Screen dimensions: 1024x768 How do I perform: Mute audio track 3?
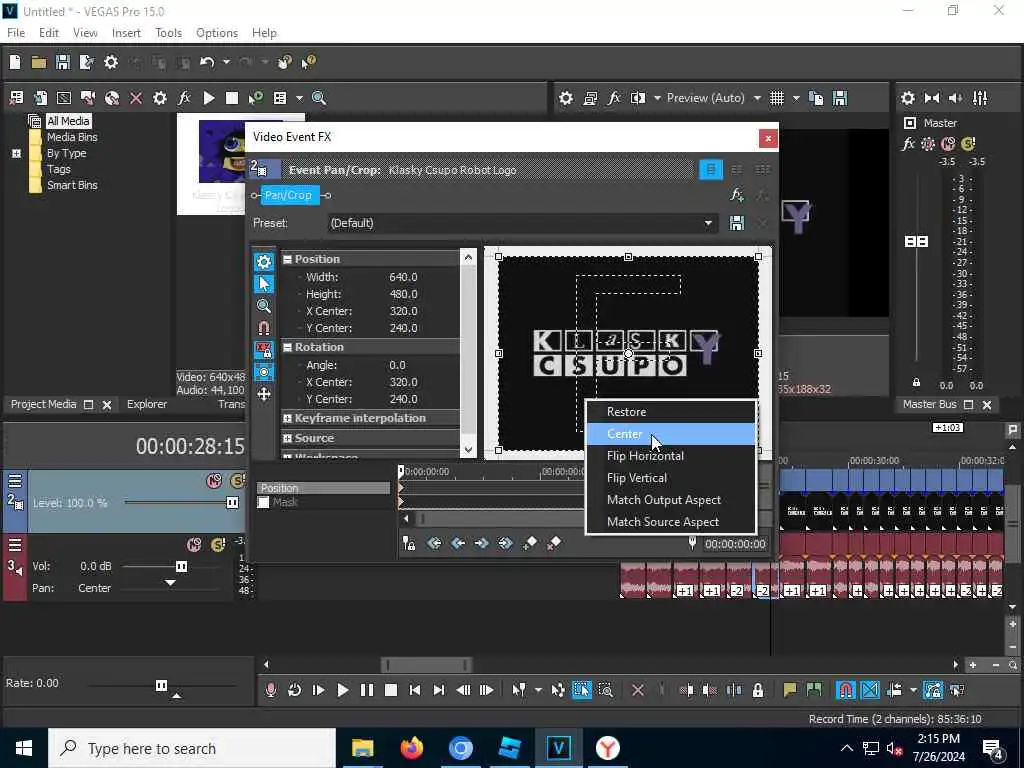[194, 545]
